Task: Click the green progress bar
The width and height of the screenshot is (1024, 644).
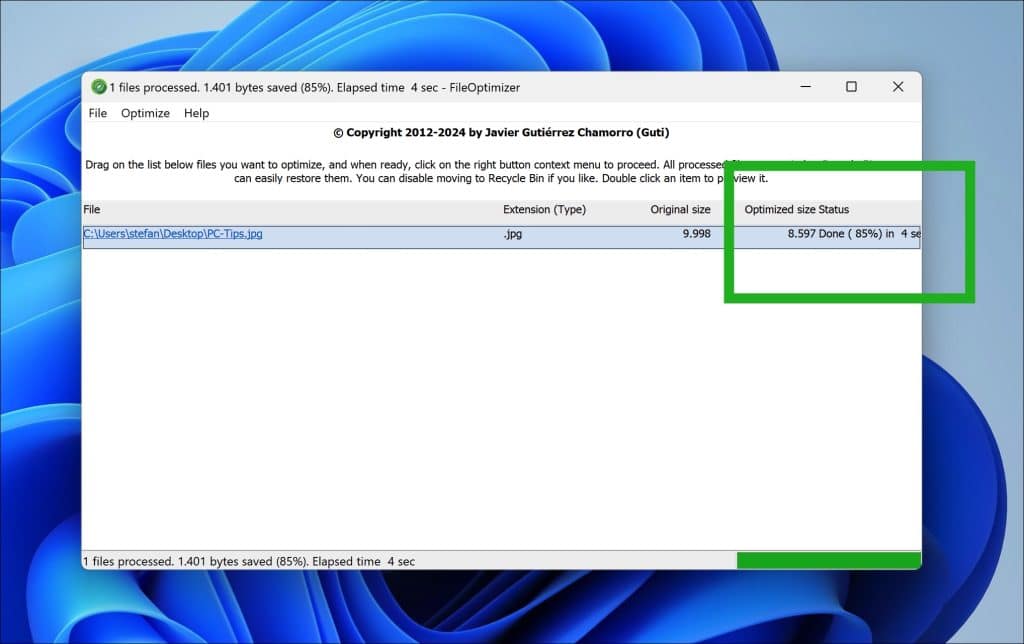Action: [829, 560]
